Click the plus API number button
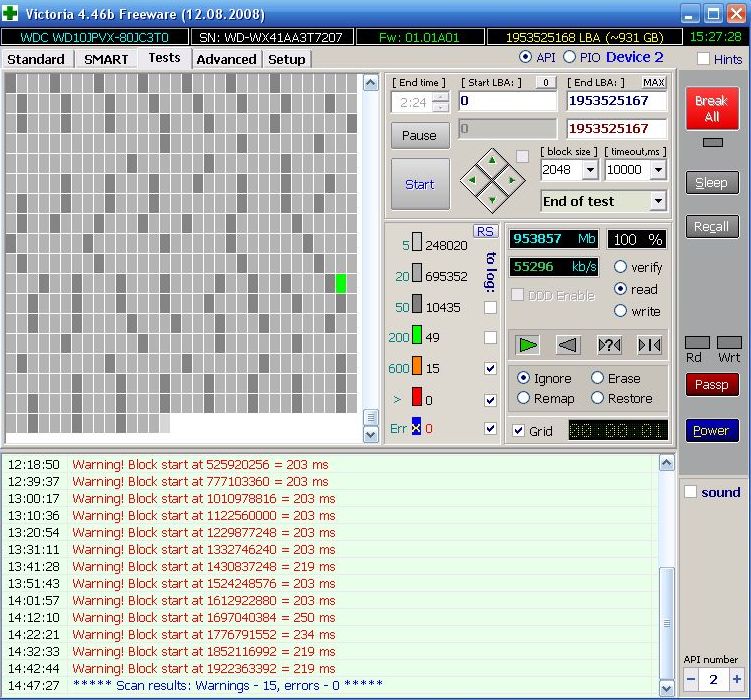Screen dimensions: 751x700 pyautogui.click(x=737, y=679)
